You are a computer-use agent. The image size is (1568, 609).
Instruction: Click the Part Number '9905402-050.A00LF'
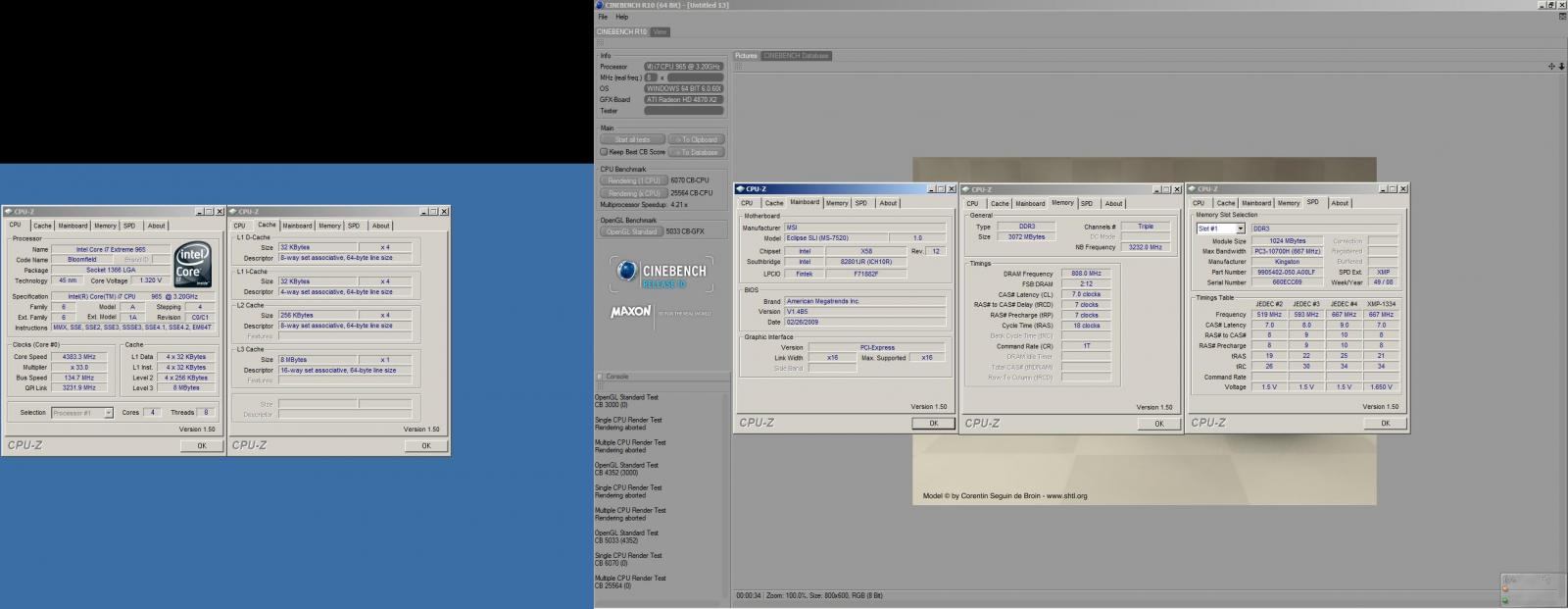click(1288, 273)
